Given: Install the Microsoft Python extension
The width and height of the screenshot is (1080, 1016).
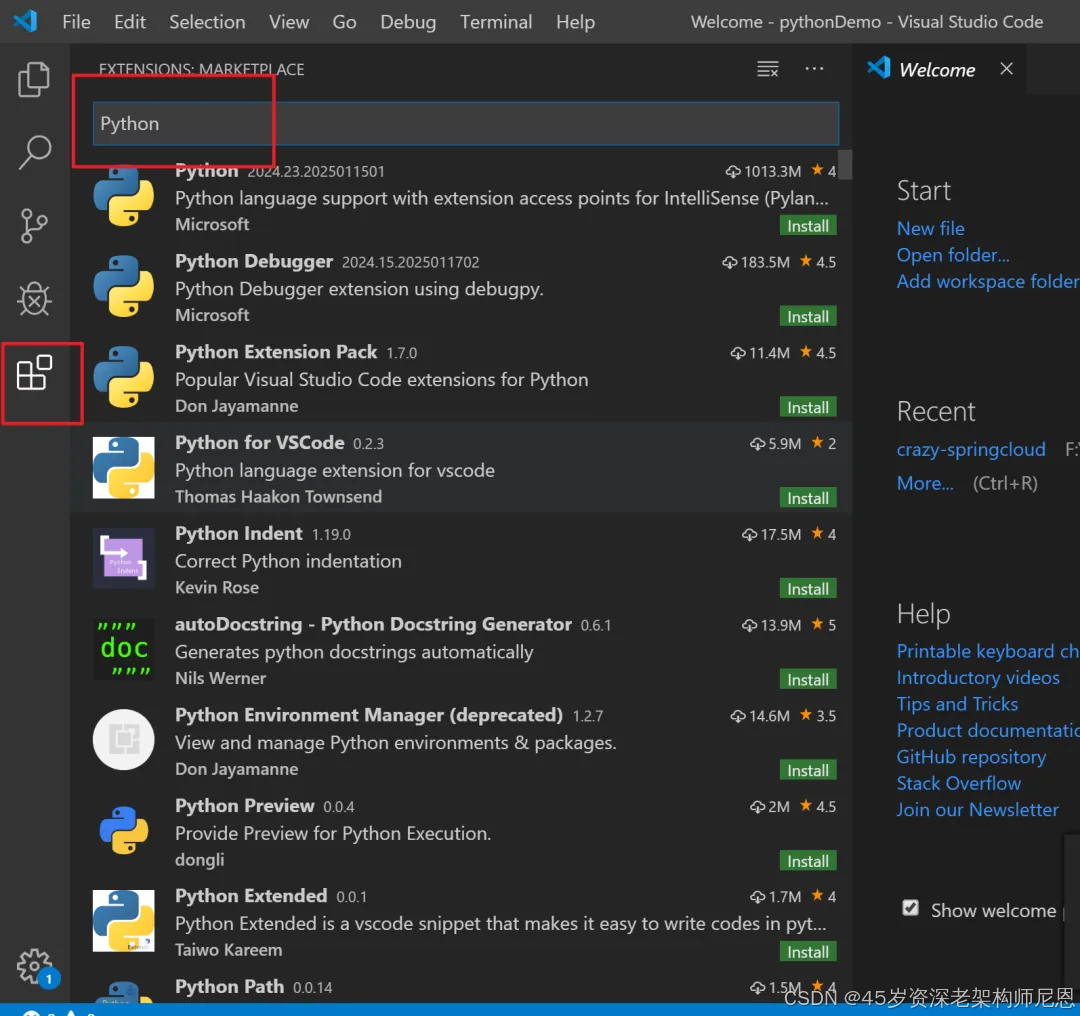Looking at the screenshot, I should pyautogui.click(x=808, y=226).
